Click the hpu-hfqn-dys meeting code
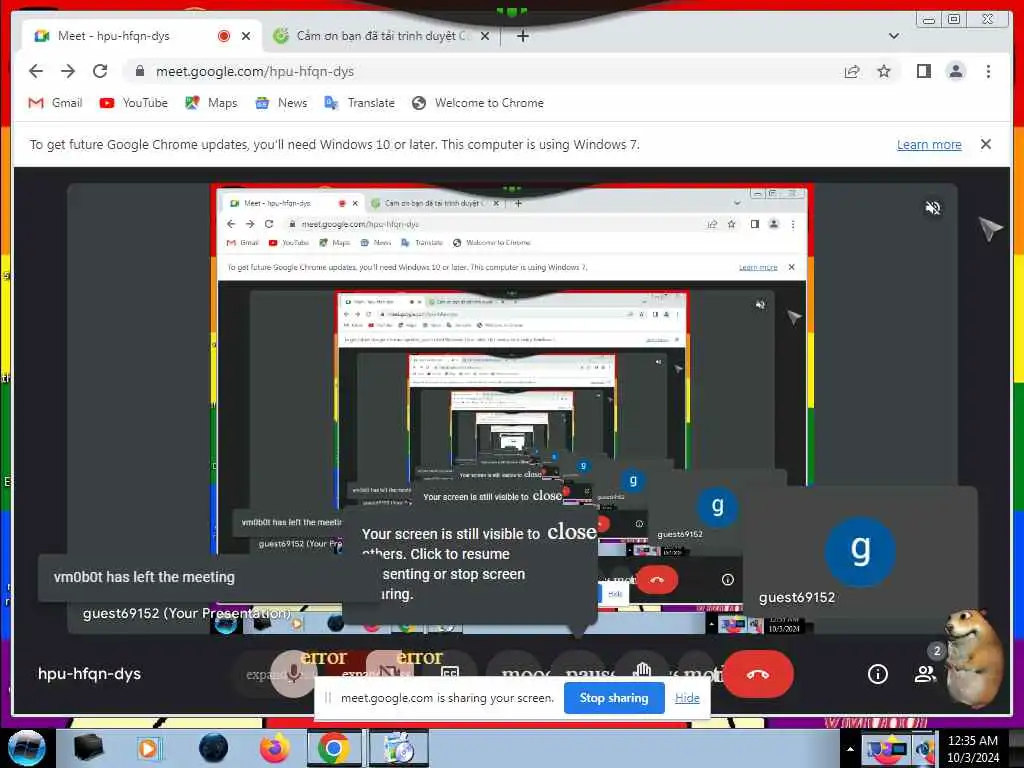 point(89,674)
